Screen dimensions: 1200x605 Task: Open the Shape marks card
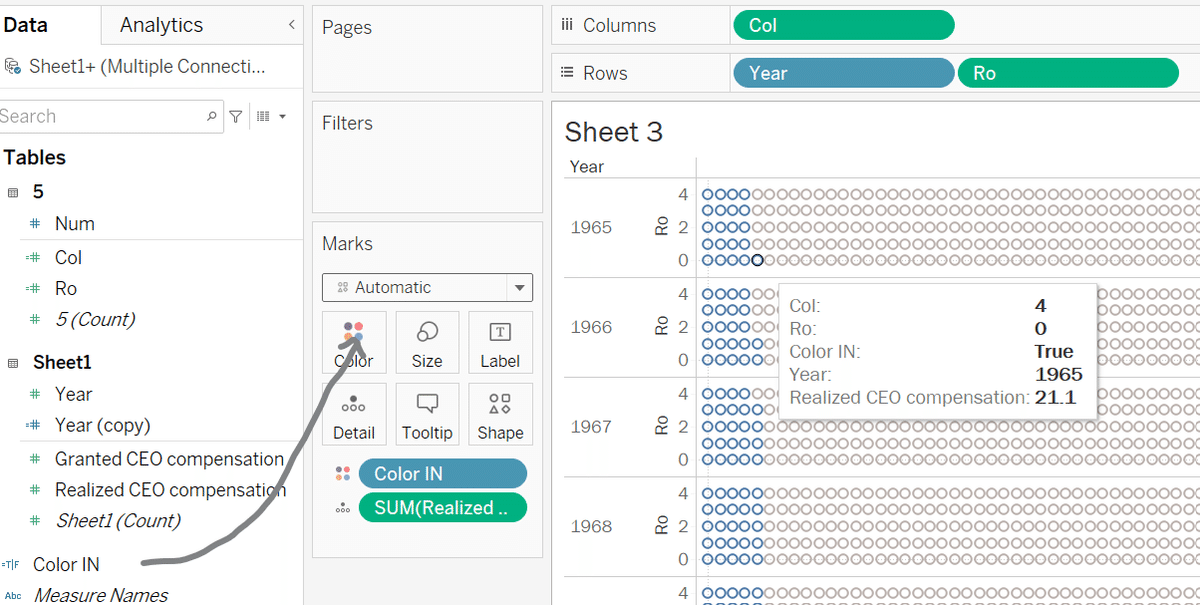pos(500,415)
